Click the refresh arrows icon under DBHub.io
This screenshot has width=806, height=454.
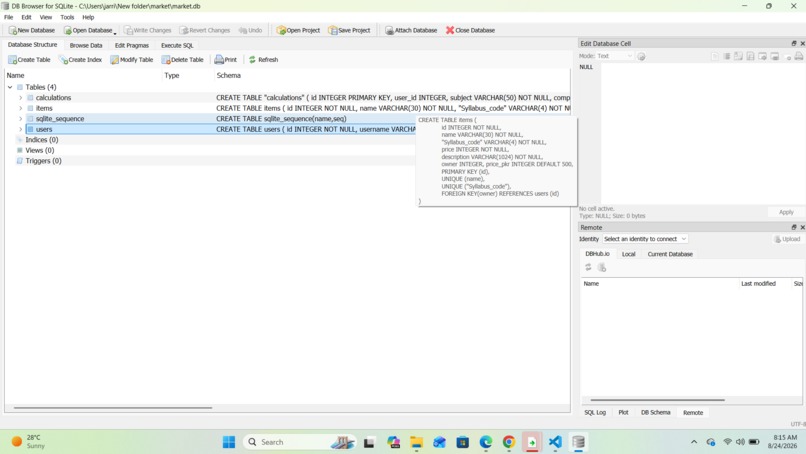(x=588, y=267)
